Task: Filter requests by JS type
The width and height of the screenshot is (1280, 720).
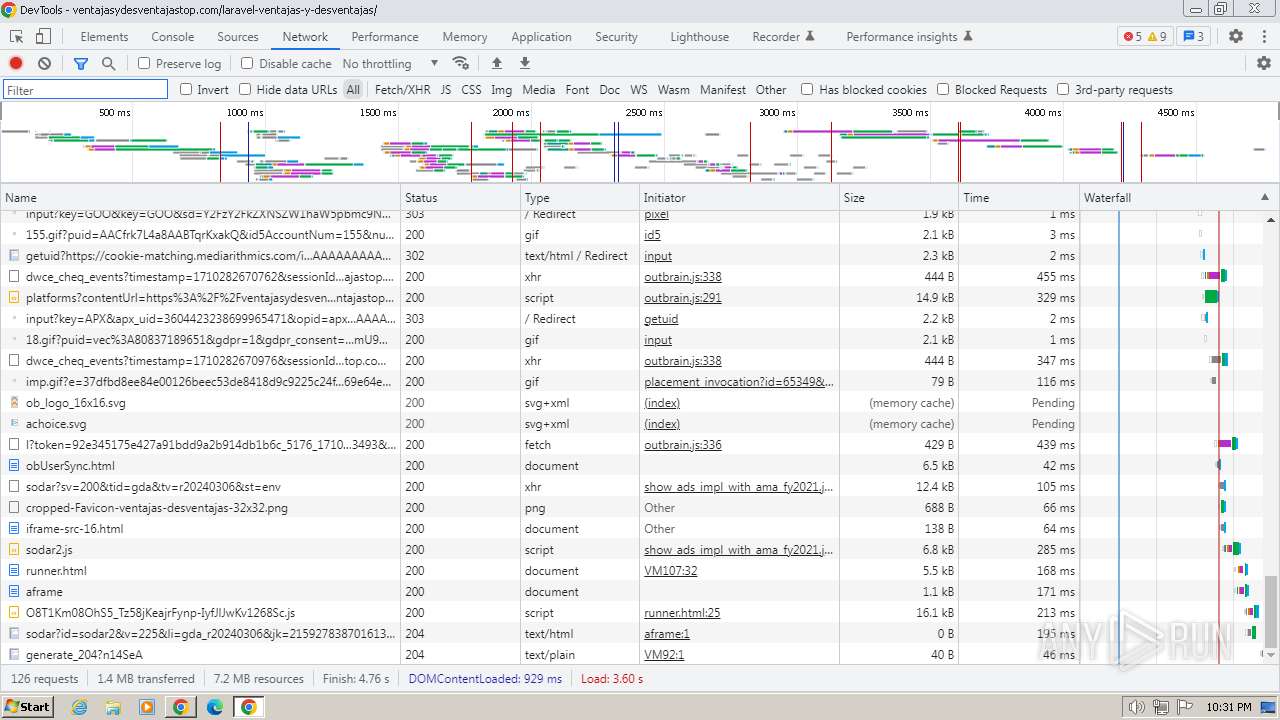Action: pos(446,89)
